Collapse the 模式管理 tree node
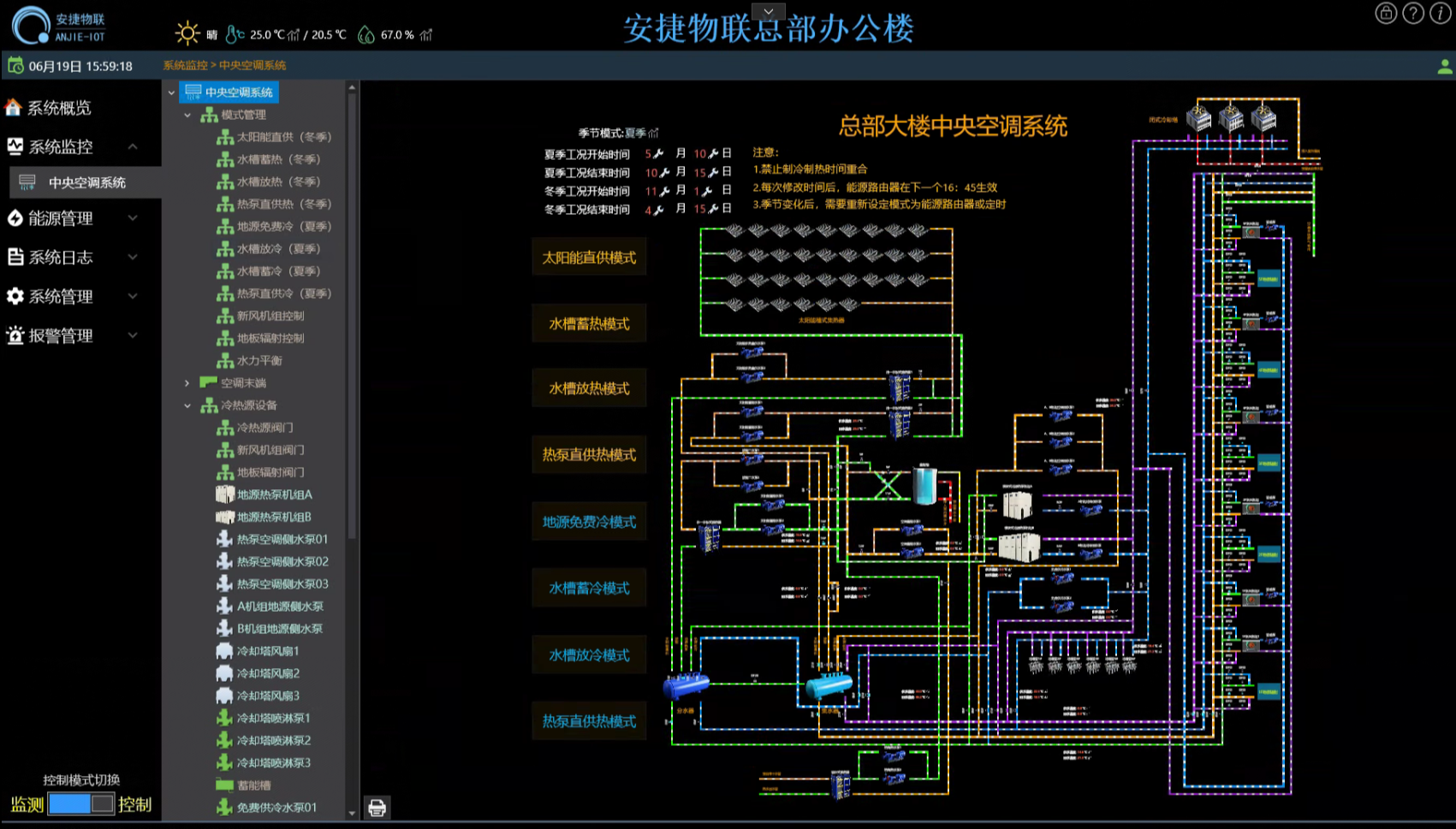 click(x=187, y=115)
